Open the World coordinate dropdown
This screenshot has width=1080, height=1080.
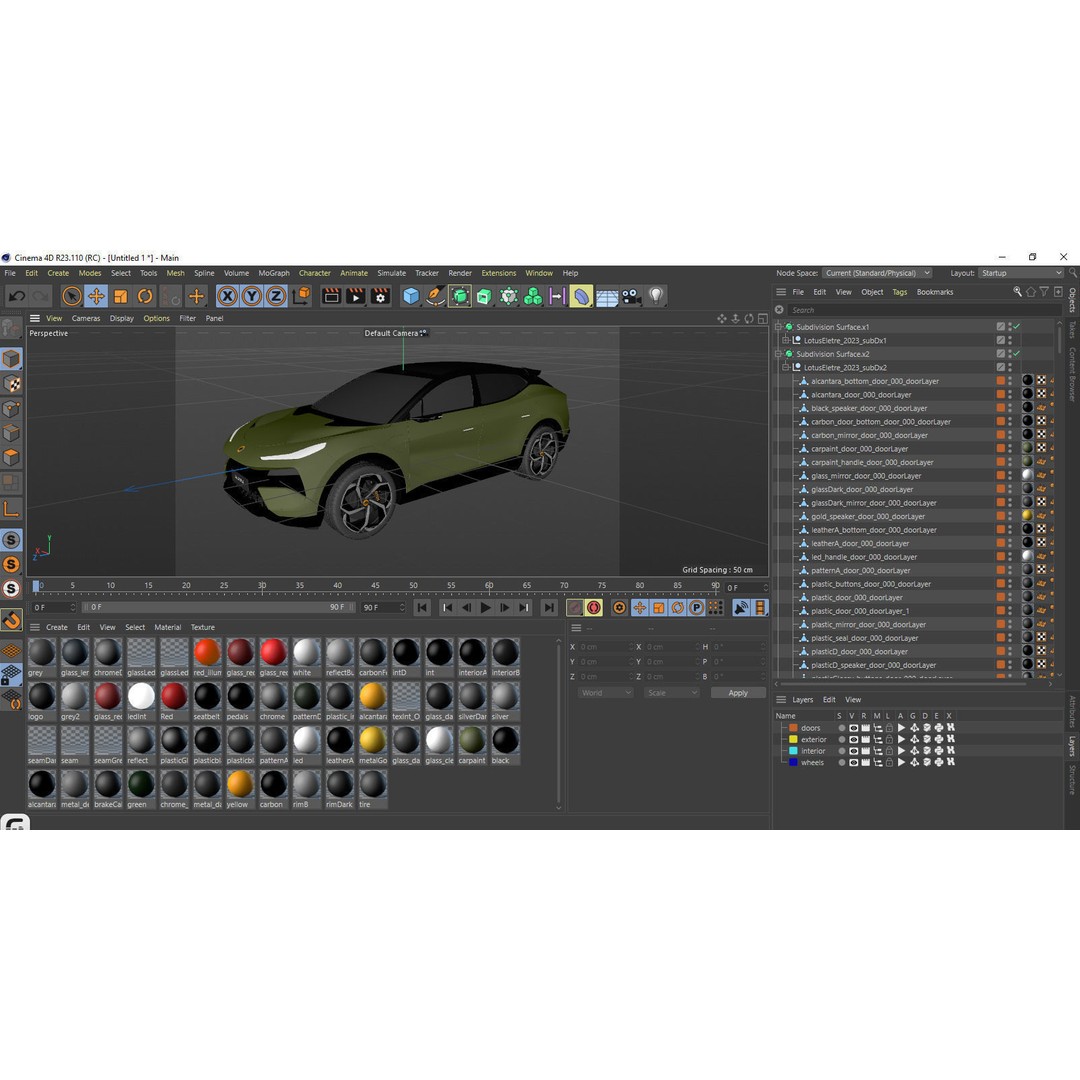click(x=605, y=693)
